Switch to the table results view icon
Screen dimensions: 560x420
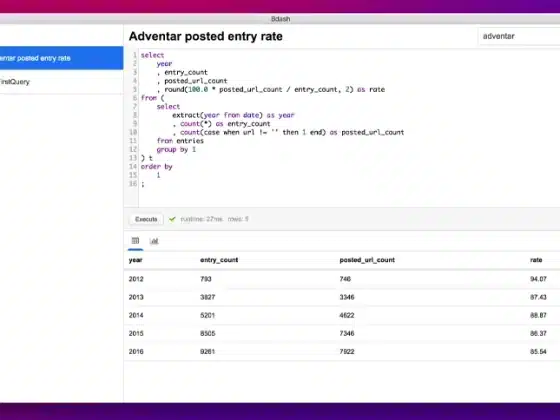[135, 241]
